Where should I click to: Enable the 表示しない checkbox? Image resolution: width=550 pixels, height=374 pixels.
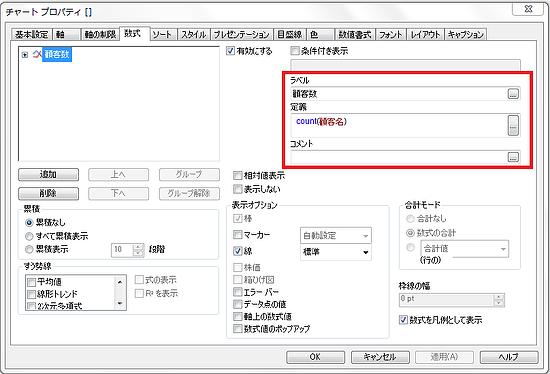[x=237, y=189]
